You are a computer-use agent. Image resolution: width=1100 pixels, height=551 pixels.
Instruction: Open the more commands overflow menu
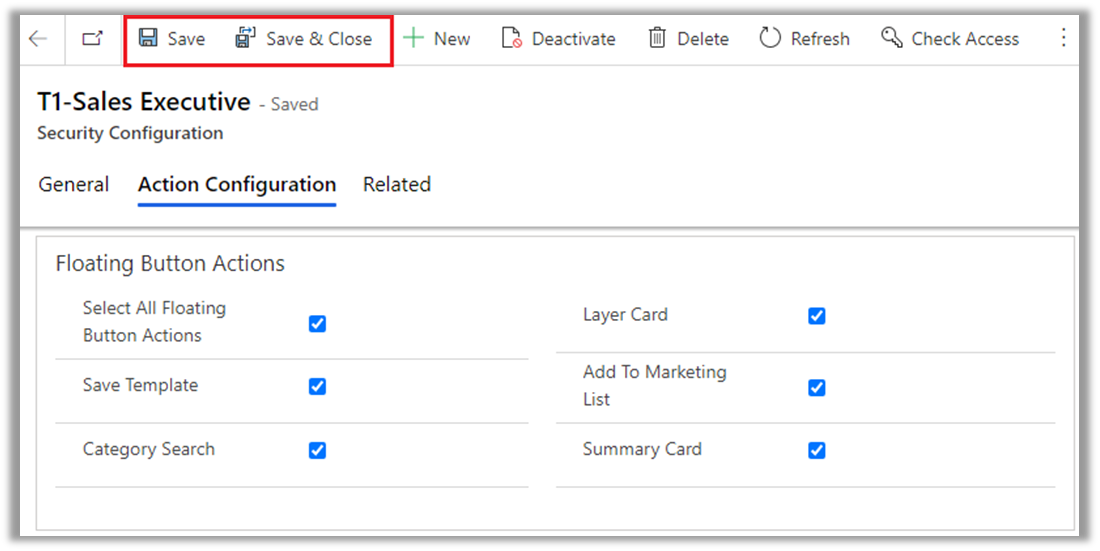click(x=1063, y=39)
